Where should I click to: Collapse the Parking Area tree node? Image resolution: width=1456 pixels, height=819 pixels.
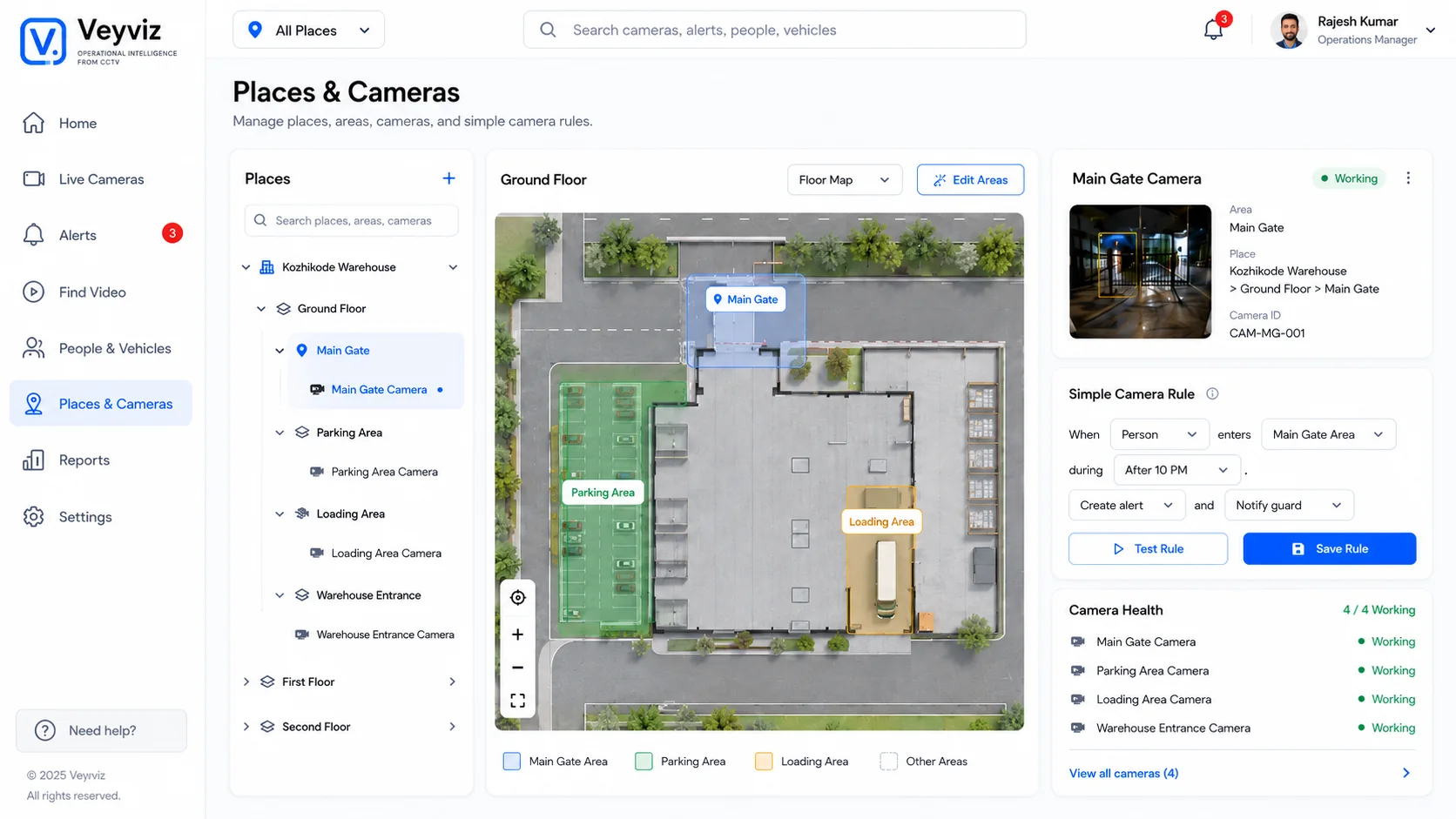tap(280, 433)
